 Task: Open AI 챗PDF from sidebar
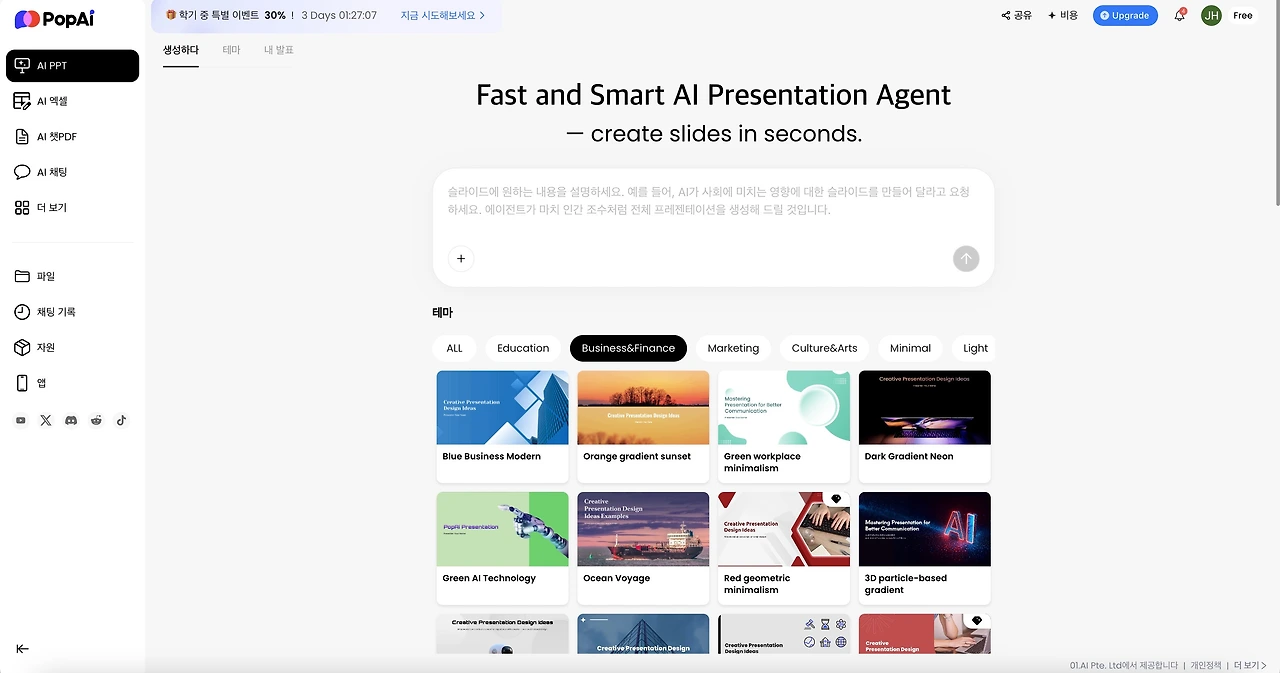click(x=72, y=137)
